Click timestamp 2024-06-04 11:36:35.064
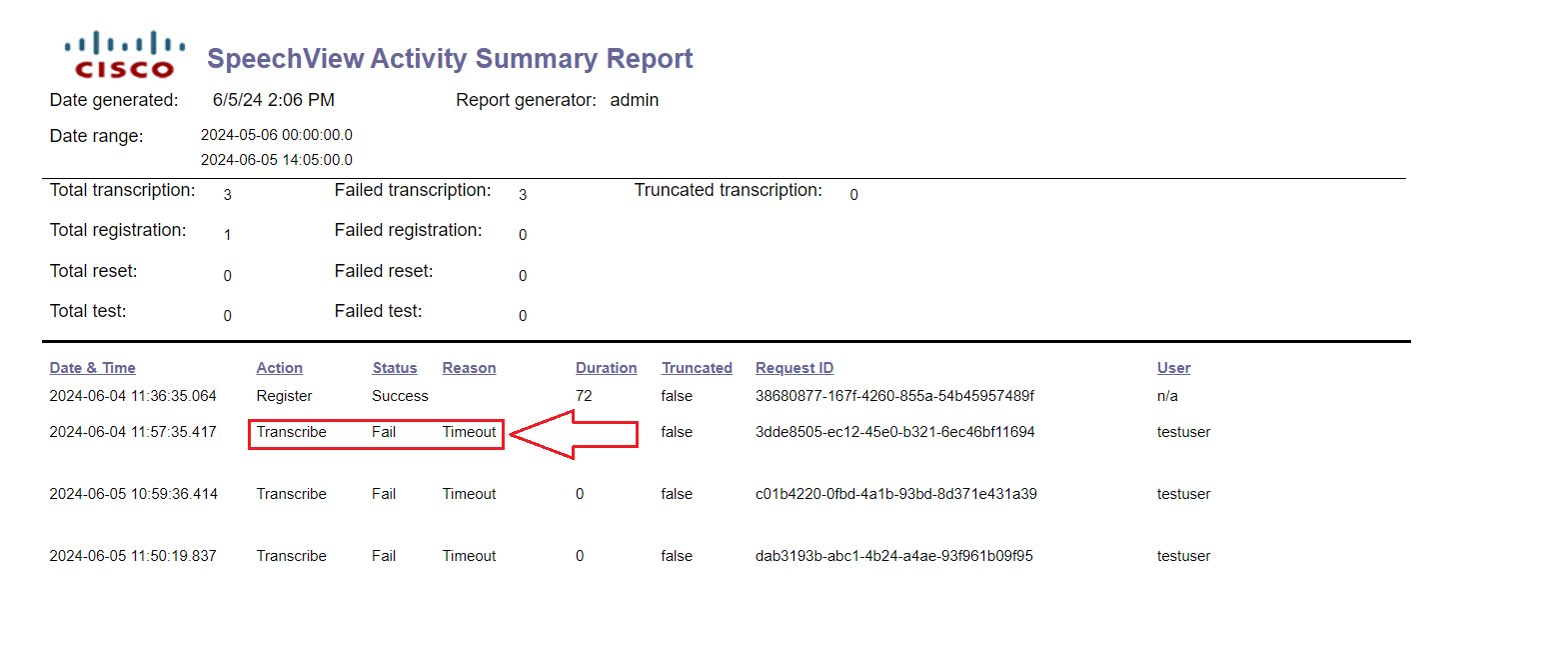The image size is (1568, 663). pos(133,396)
